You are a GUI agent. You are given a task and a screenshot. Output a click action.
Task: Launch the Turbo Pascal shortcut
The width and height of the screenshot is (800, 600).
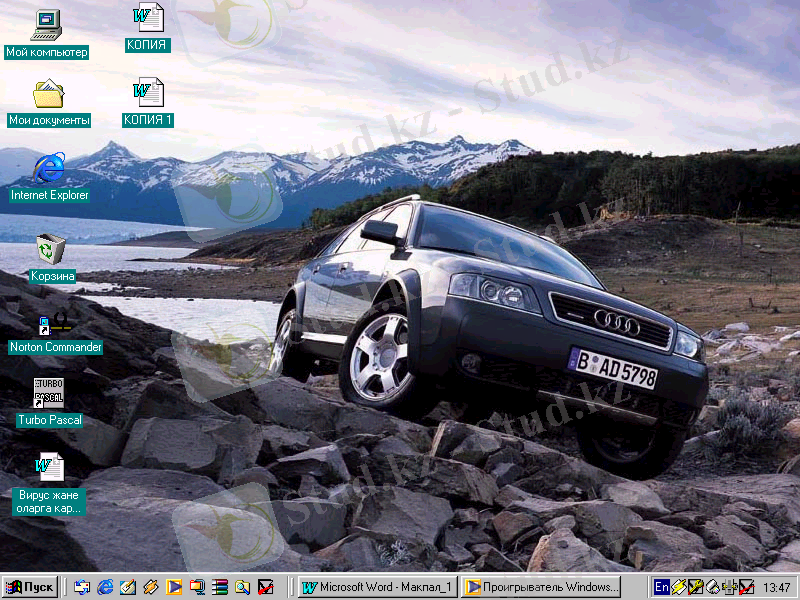tap(48, 393)
